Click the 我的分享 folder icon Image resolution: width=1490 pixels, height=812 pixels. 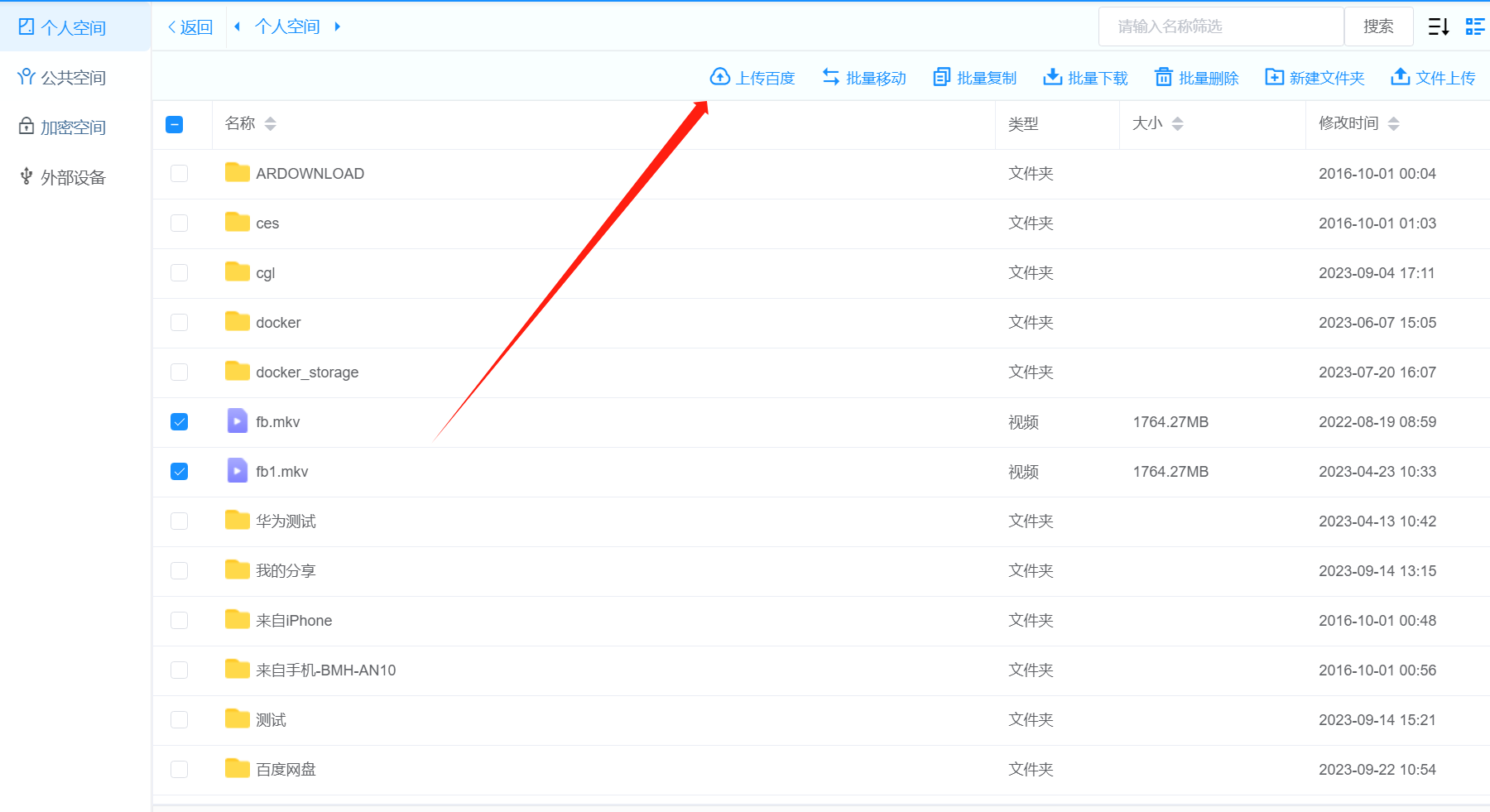tap(238, 569)
